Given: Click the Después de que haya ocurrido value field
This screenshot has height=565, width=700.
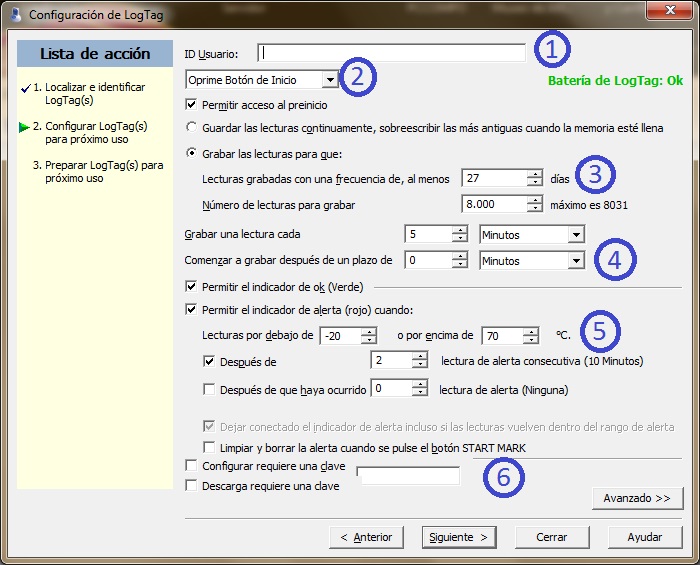Looking at the screenshot, I should tap(392, 388).
